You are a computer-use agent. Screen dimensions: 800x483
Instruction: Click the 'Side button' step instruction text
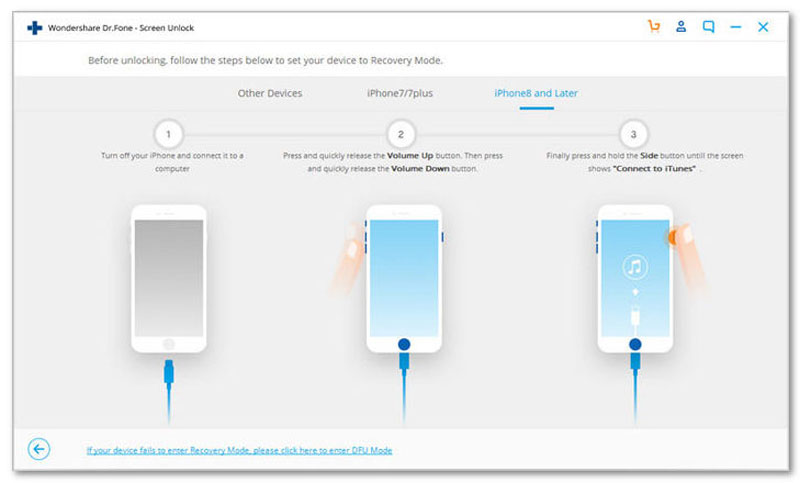click(x=644, y=162)
